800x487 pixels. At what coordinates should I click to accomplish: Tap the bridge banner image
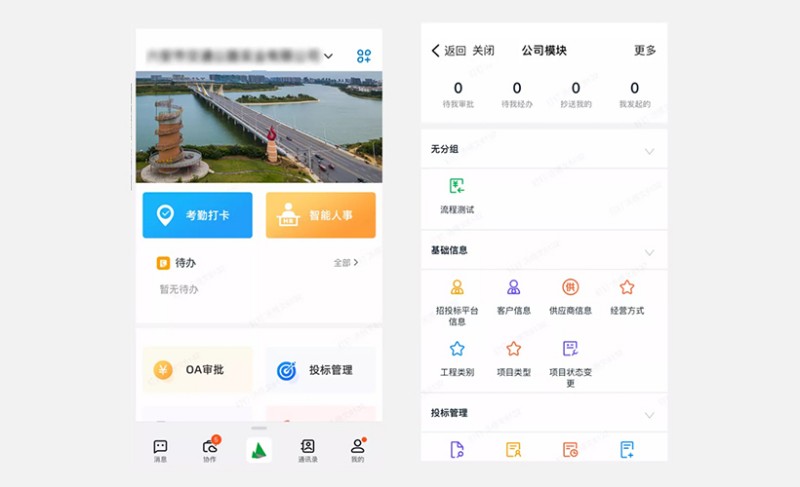[x=259, y=127]
